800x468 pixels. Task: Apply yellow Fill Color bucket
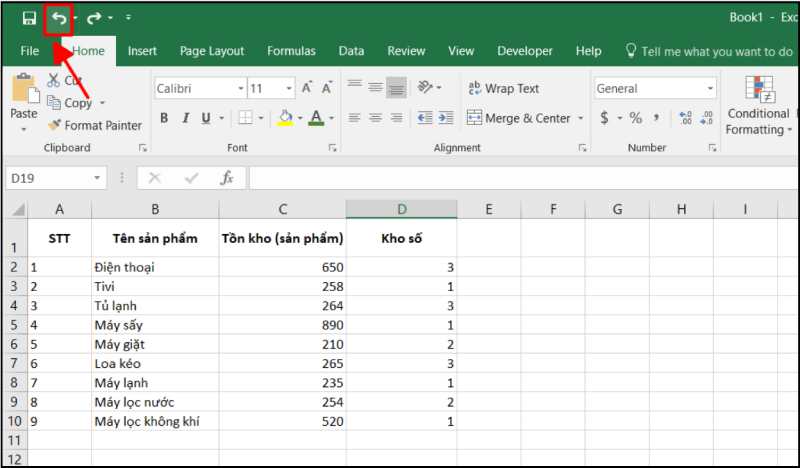click(x=285, y=118)
